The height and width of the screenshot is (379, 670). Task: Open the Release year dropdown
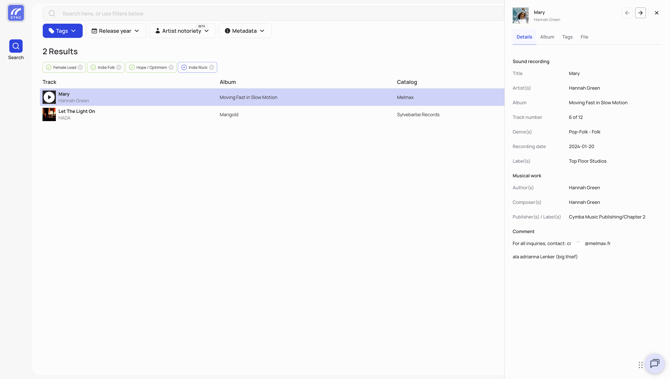click(115, 31)
